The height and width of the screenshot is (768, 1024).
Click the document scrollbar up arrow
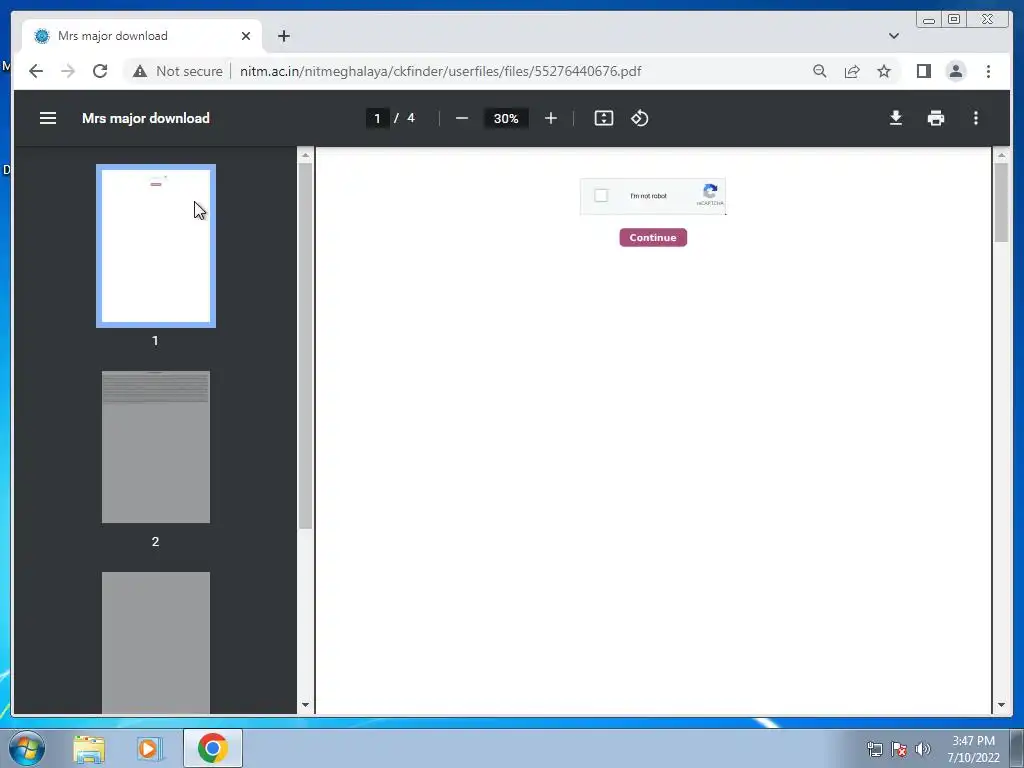(x=1001, y=155)
